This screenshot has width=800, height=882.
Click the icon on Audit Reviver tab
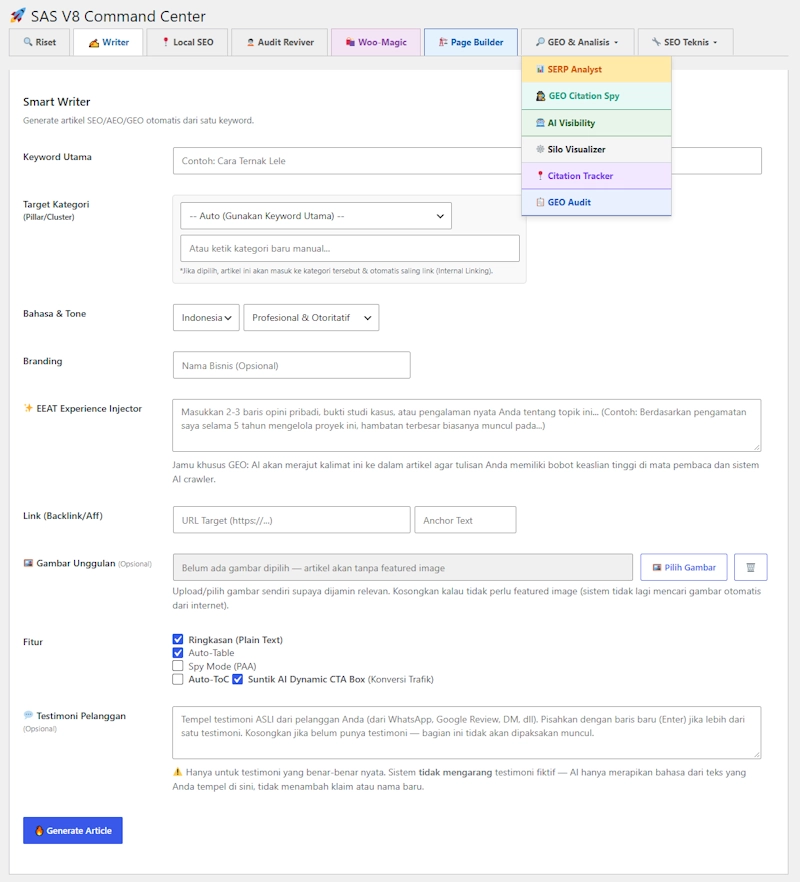pos(251,42)
